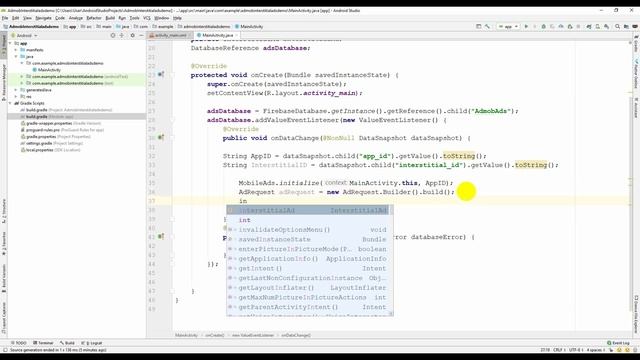Screen dimensions: 640x360
Task: Click MainActivity in the navigation breadcrumb bar
Action: [x=249, y=27]
